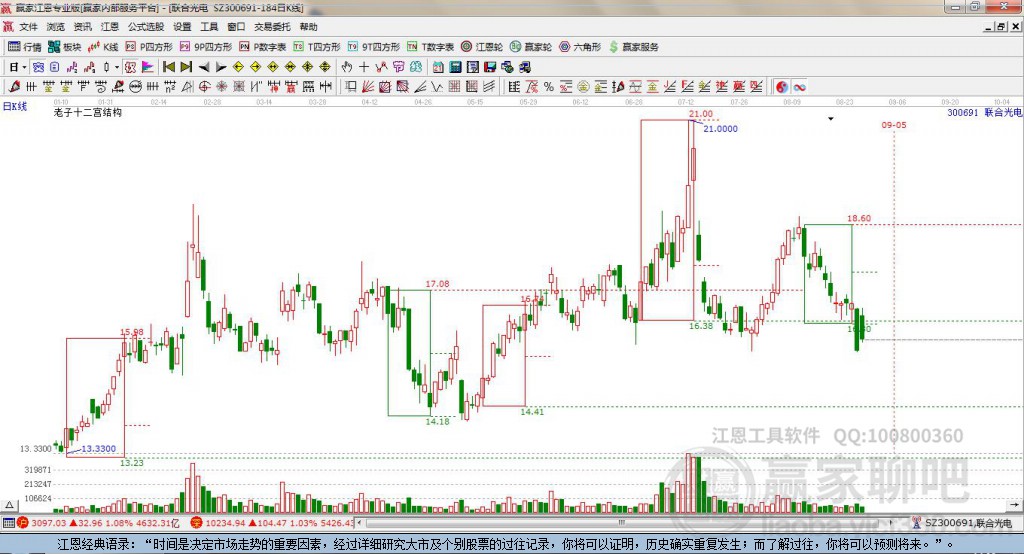Open the 江恩 menu
Viewport: 1024px width, 554px height.
pos(110,27)
